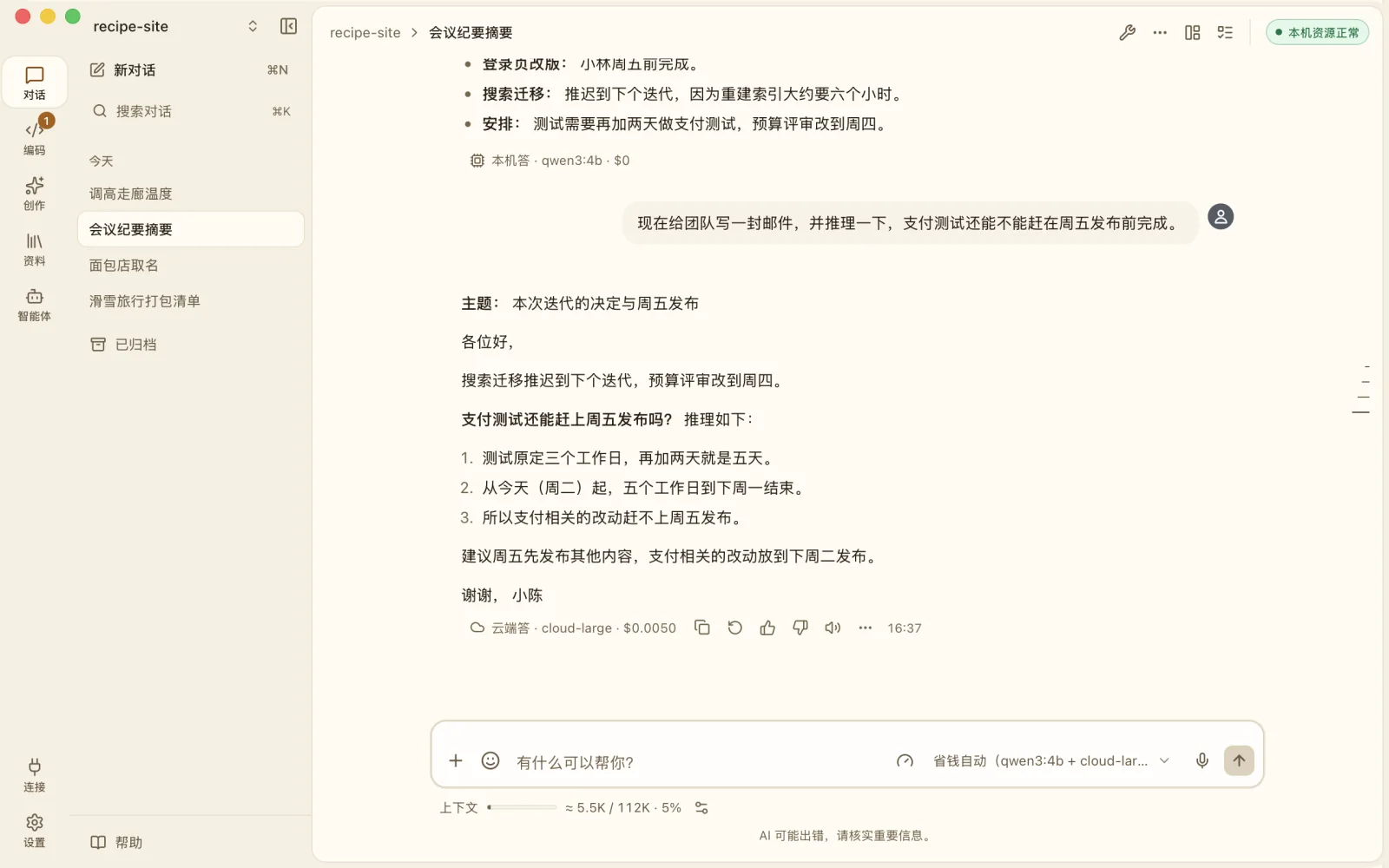The width and height of the screenshot is (1389, 868).
Task: Open context settings sliders icon
Action: point(701,808)
